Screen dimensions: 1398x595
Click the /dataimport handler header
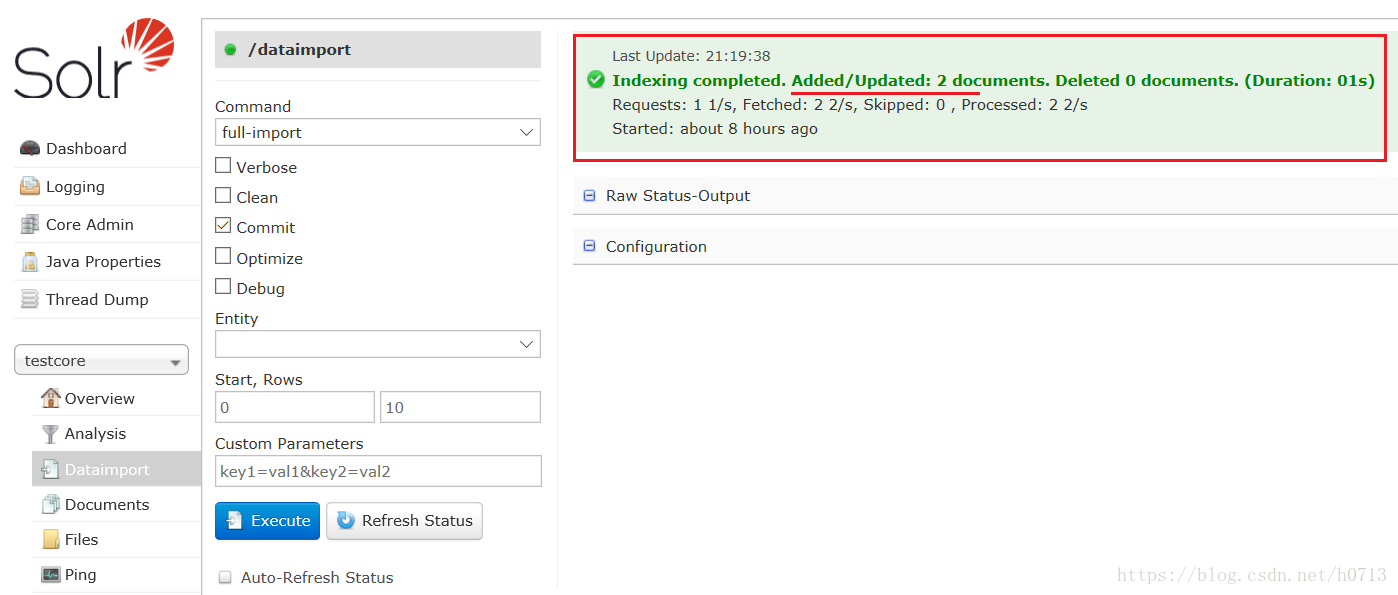[378, 49]
